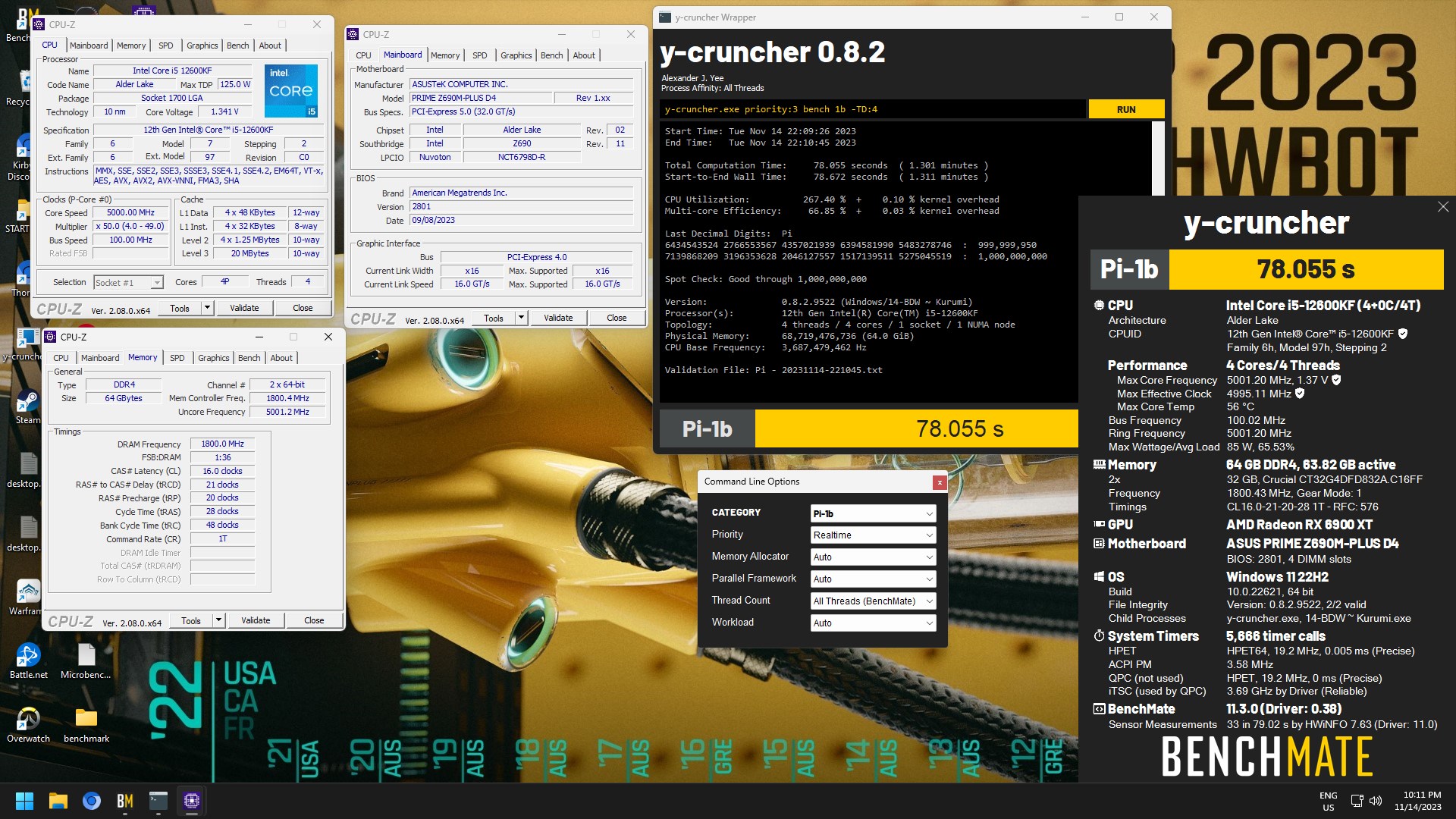Click Close button in CPU-Z CPU window
The height and width of the screenshot is (819, 1456).
303,308
